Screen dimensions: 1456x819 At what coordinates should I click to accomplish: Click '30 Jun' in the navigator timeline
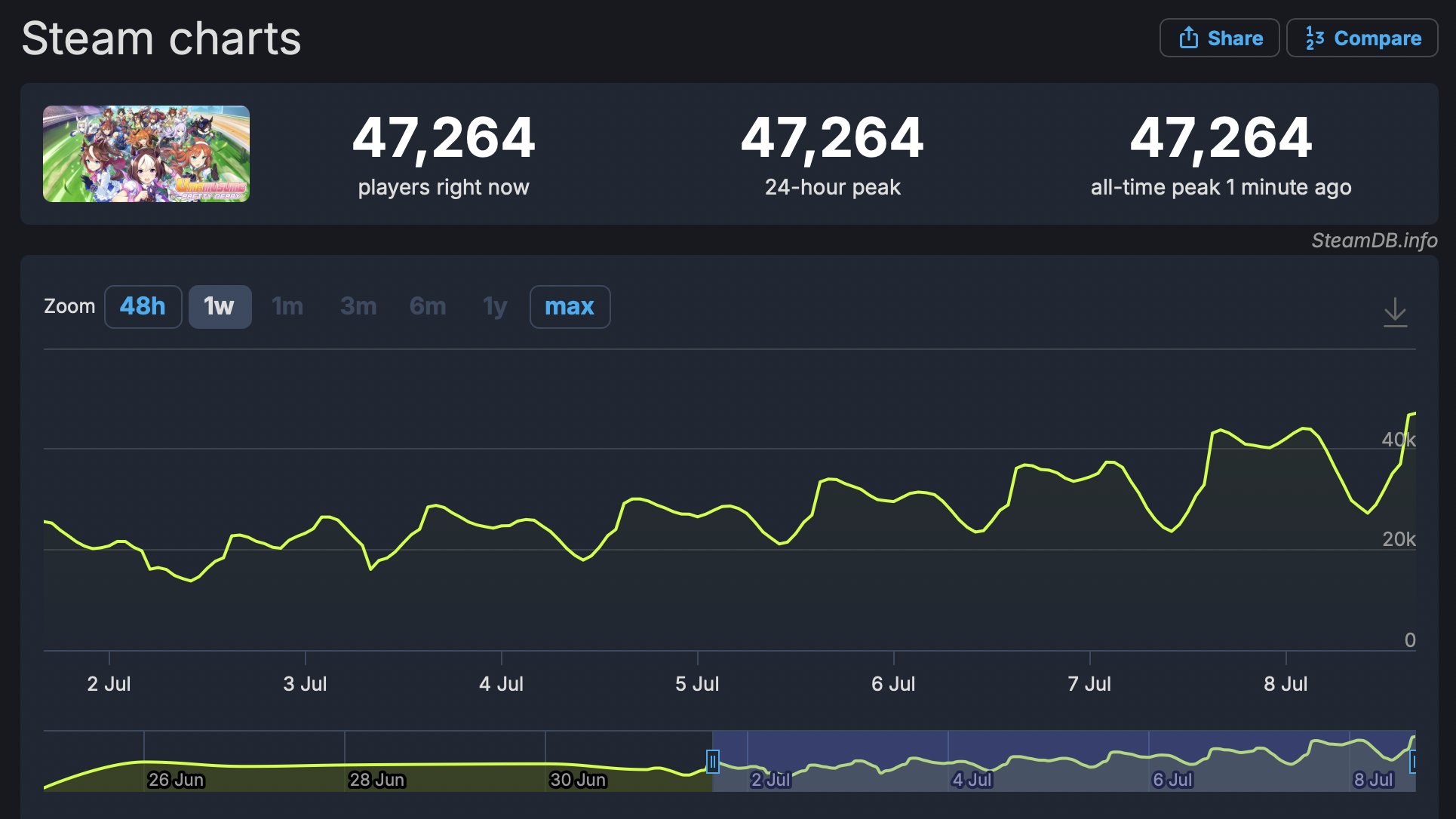click(578, 780)
